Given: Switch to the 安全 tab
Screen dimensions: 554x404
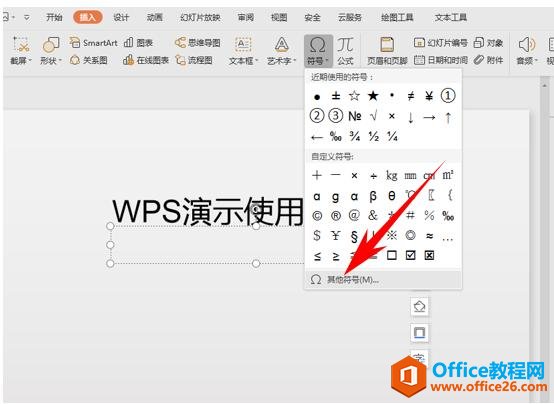Looking at the screenshot, I should [312, 17].
